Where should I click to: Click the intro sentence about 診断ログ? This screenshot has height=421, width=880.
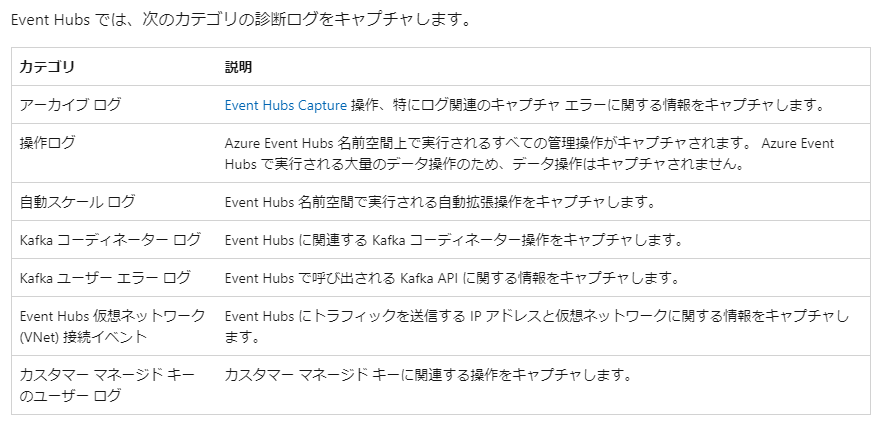(x=241, y=20)
